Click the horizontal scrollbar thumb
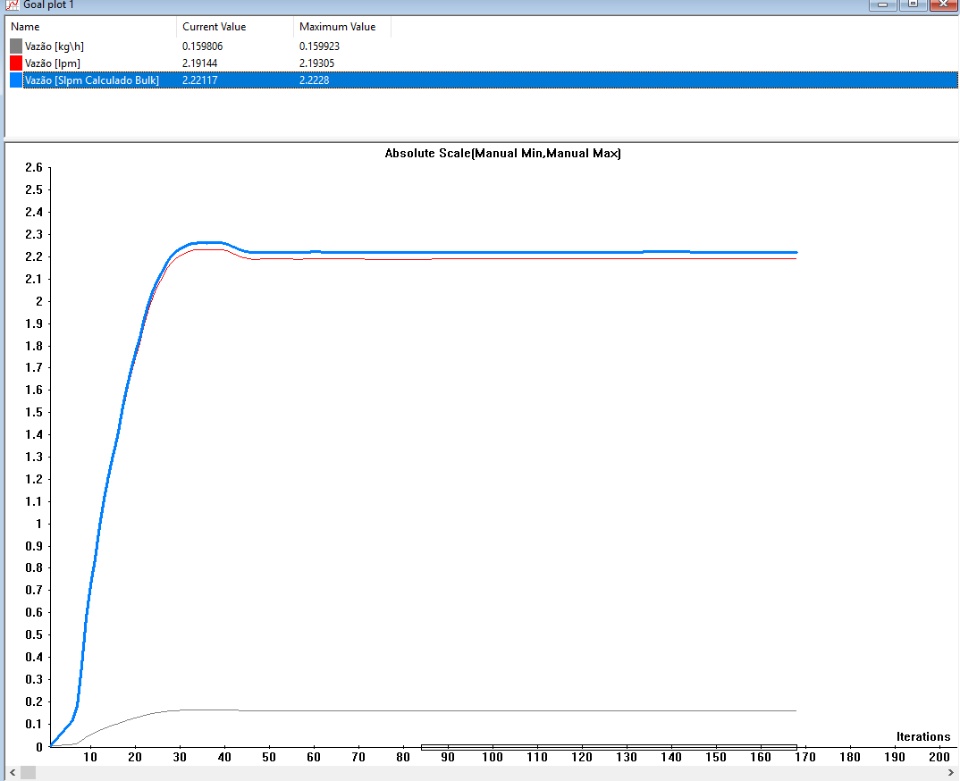 tap(28, 773)
